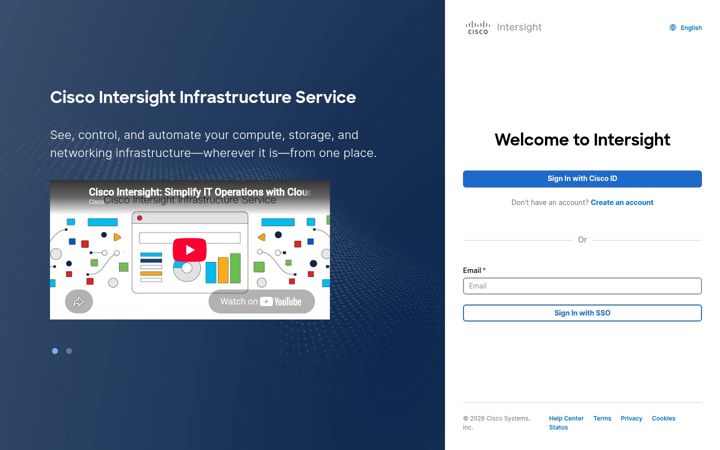Open the Terms link
The width and height of the screenshot is (720, 450).
pyautogui.click(x=602, y=418)
